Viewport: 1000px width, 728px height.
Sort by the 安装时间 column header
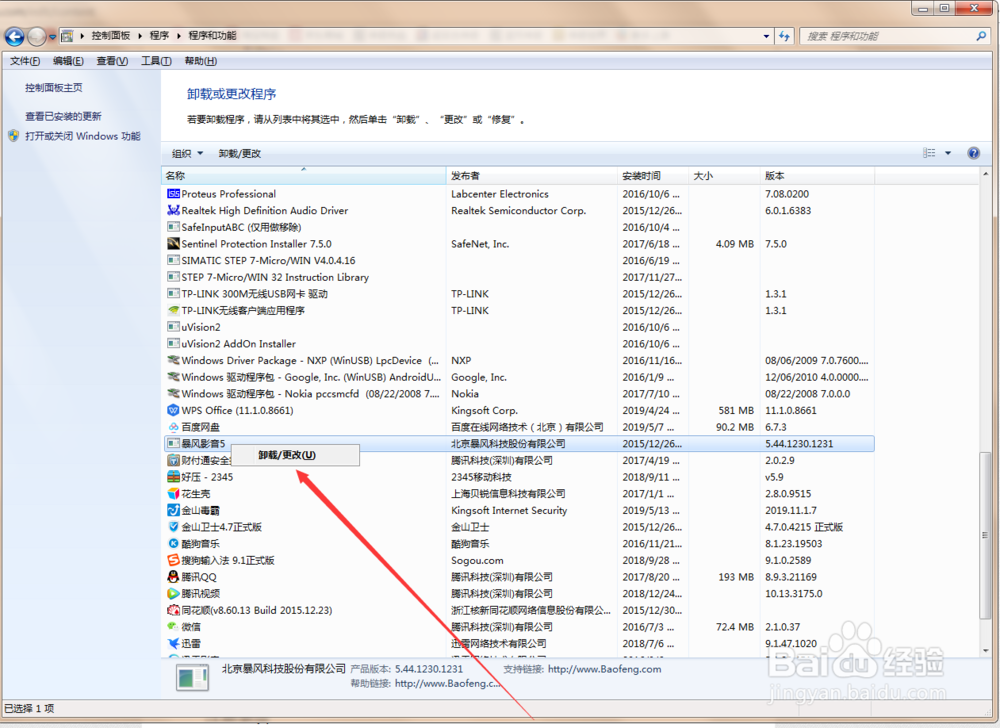point(653,176)
